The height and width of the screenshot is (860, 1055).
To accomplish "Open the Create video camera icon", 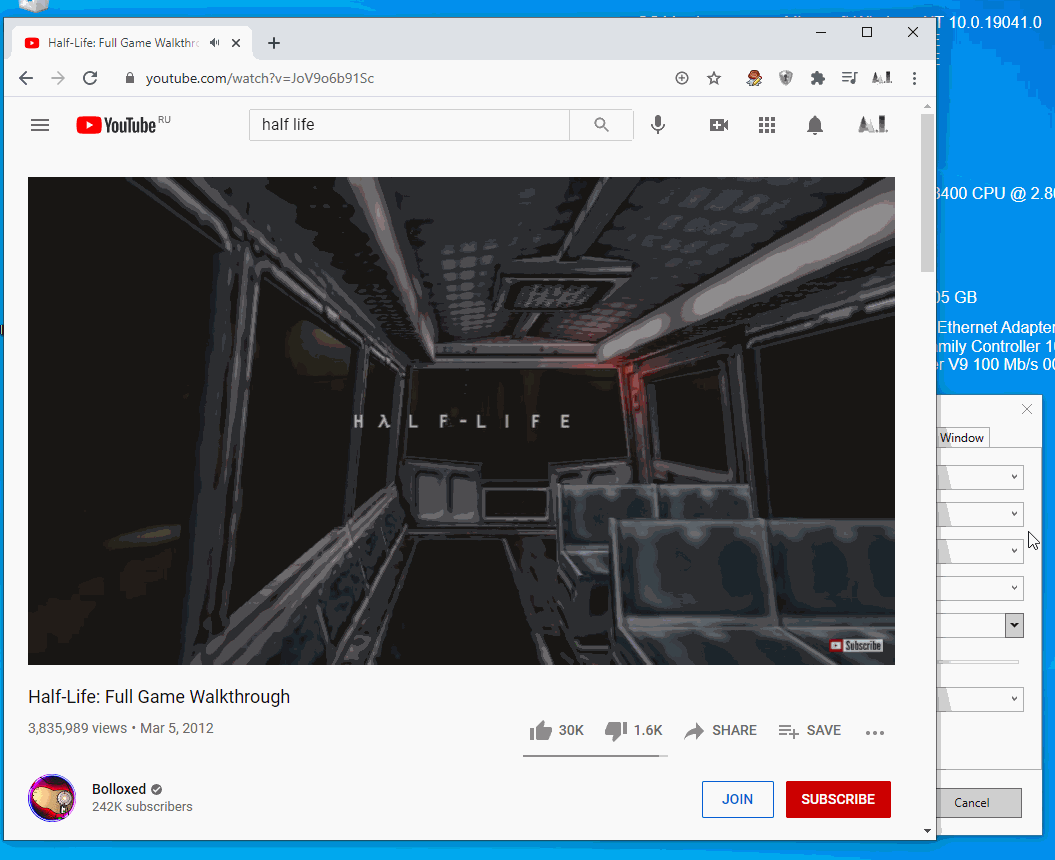I will point(719,125).
